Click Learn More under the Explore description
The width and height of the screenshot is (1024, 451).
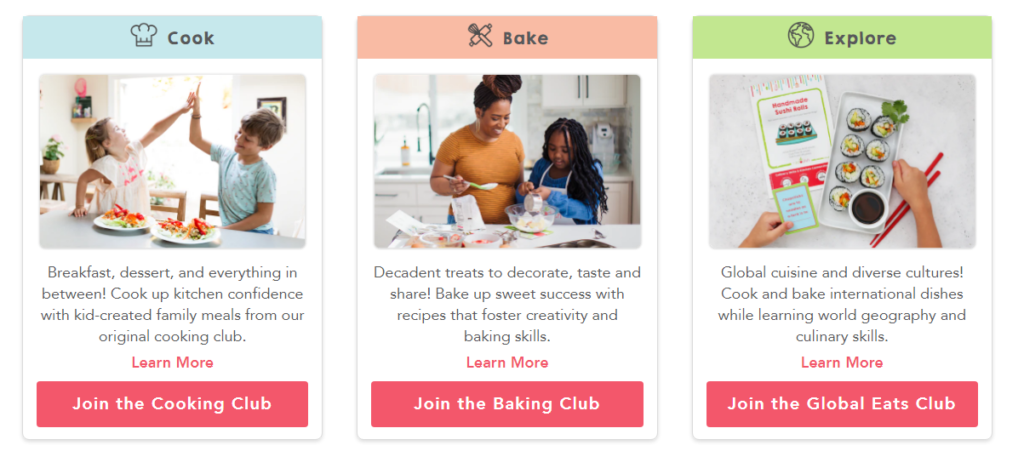[x=842, y=362]
